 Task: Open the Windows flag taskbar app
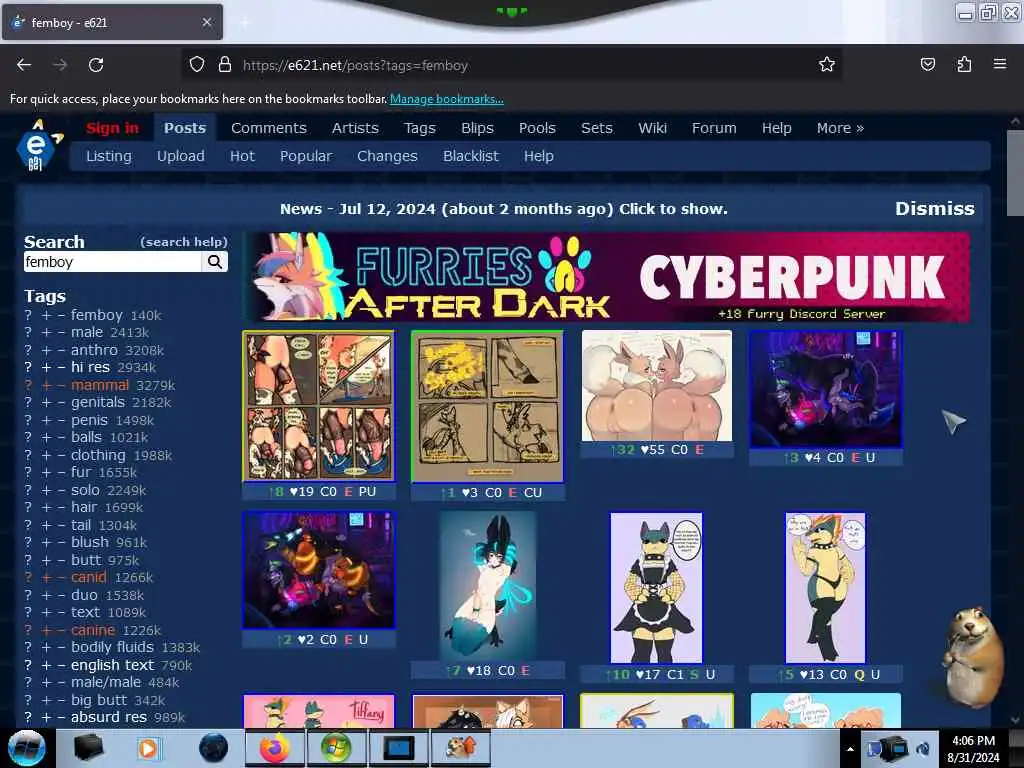336,748
